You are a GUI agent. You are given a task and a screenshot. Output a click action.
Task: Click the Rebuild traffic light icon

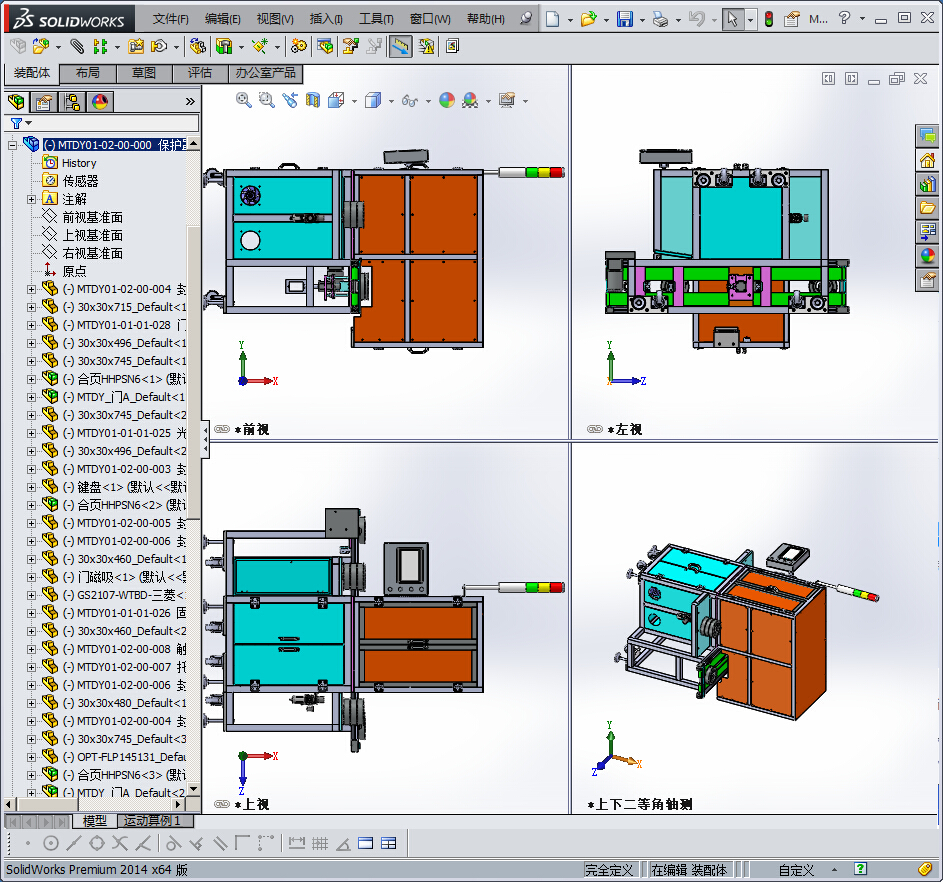point(769,19)
